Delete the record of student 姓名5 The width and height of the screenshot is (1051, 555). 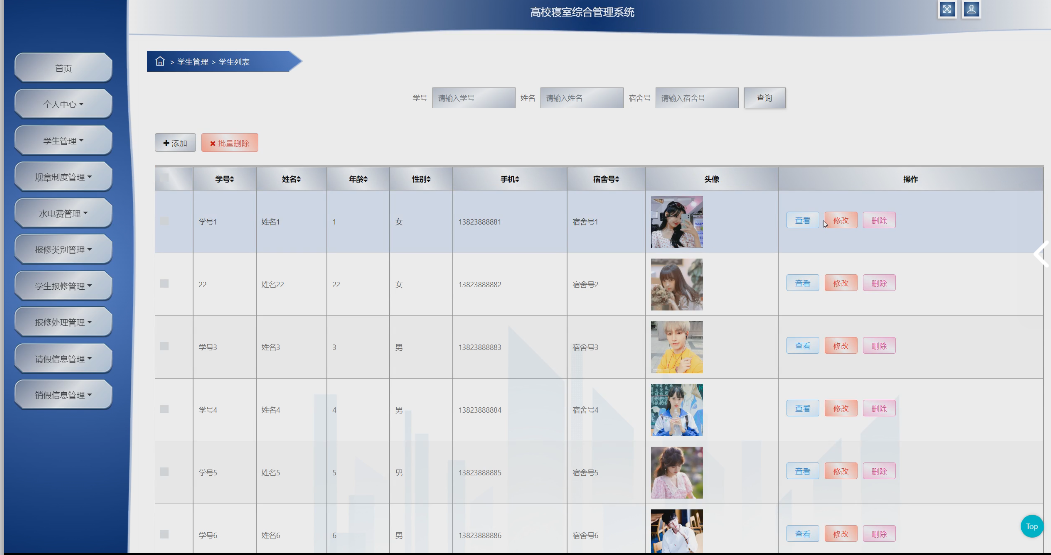click(x=879, y=471)
